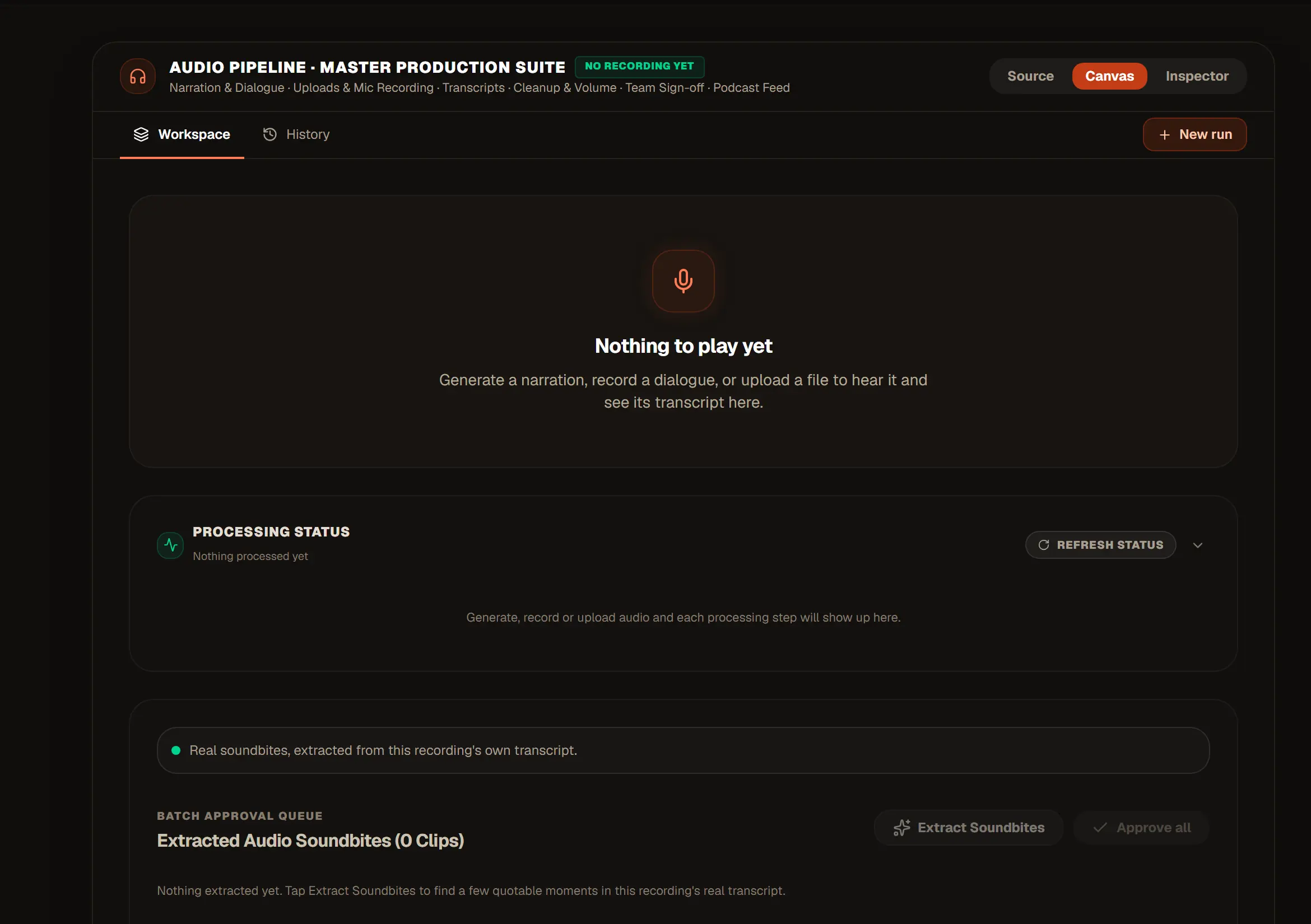Click the Processing Status pulse icon
The width and height of the screenshot is (1311, 924).
(170, 545)
